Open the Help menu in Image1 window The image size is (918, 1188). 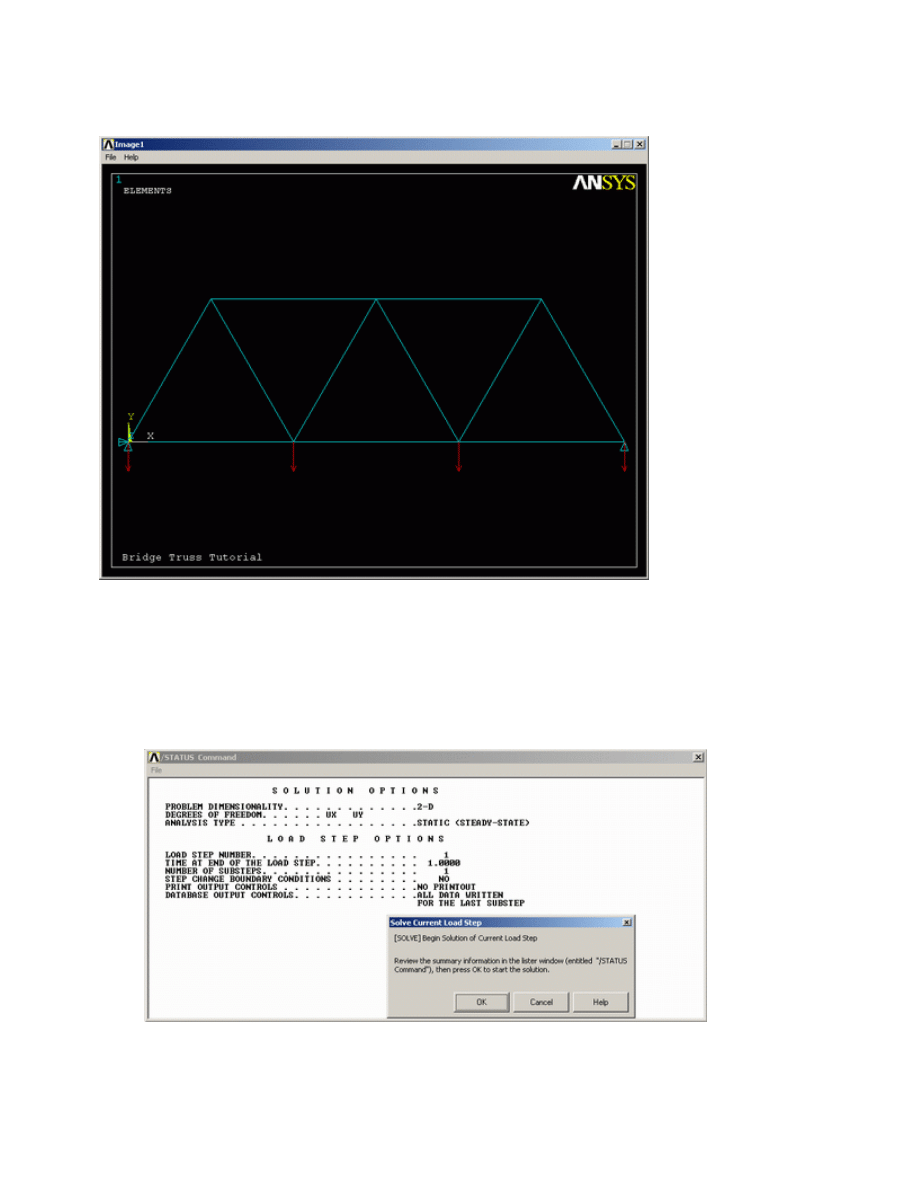[x=131, y=157]
